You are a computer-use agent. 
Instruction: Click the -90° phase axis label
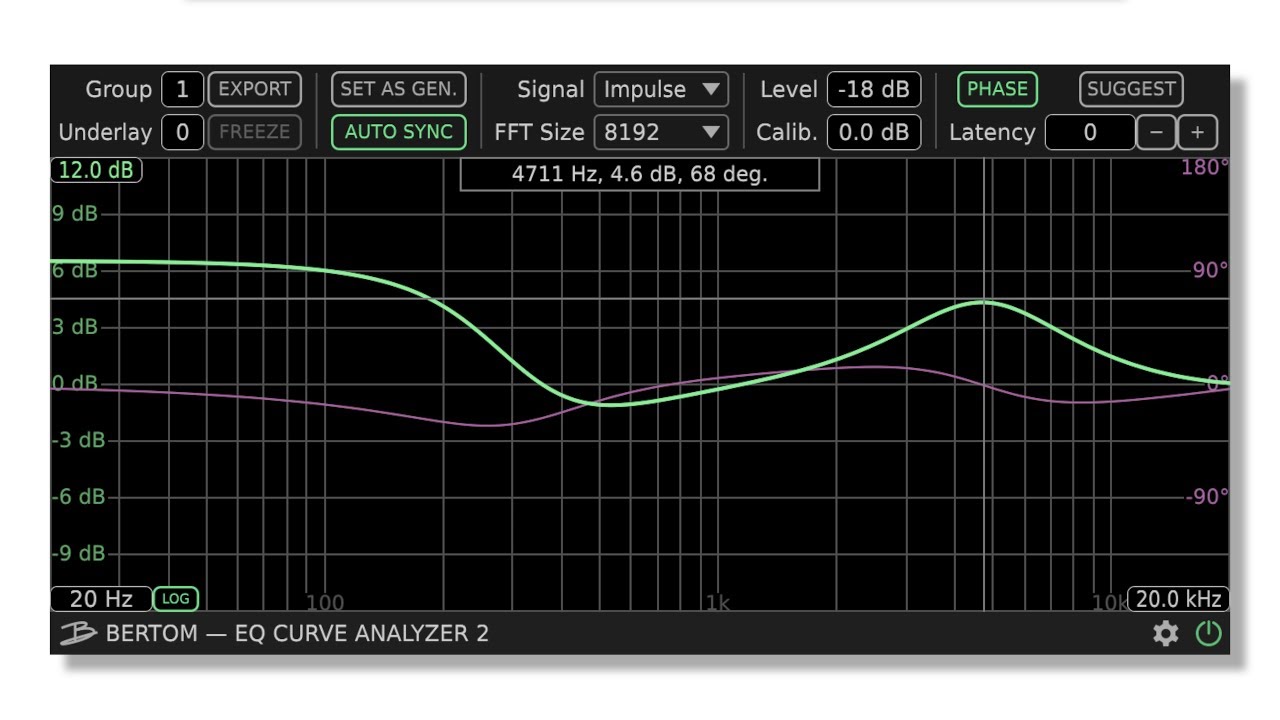(x=1207, y=497)
